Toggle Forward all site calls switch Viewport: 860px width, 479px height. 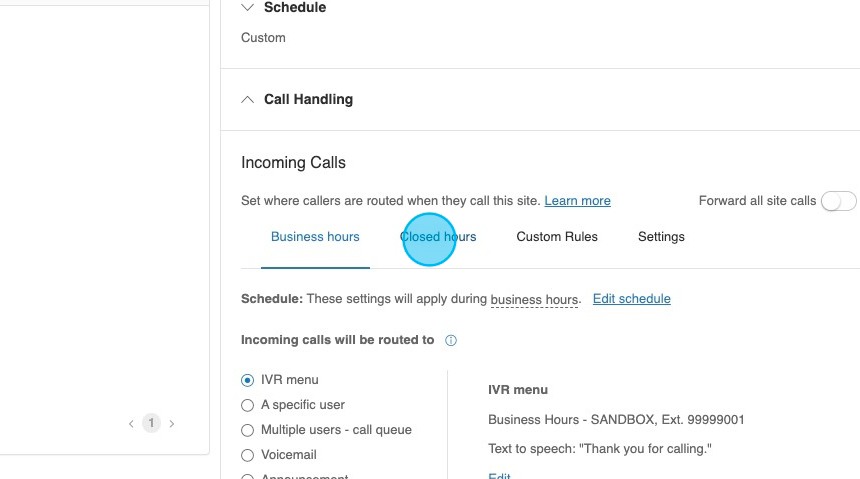coord(838,201)
